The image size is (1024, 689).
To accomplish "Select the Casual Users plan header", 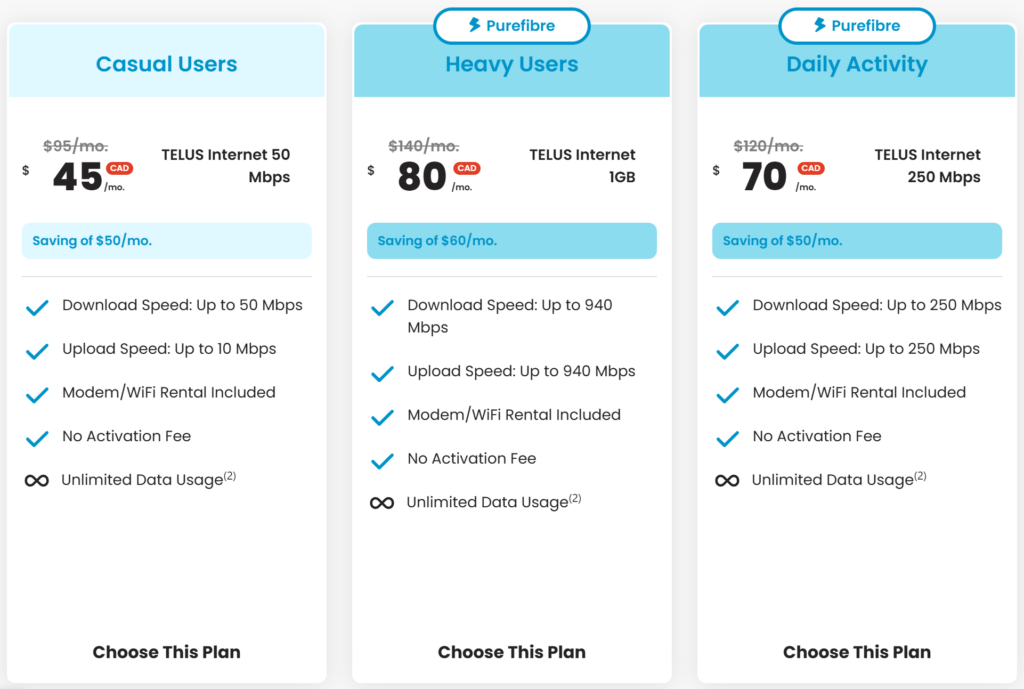I will pyautogui.click(x=166, y=63).
